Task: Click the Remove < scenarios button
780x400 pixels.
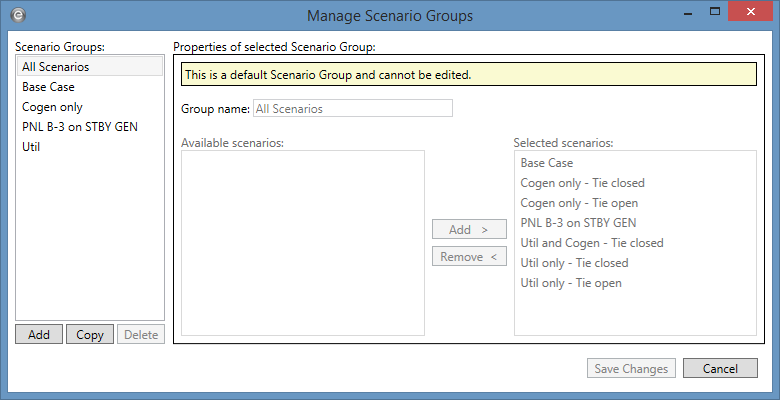Action: (x=469, y=257)
